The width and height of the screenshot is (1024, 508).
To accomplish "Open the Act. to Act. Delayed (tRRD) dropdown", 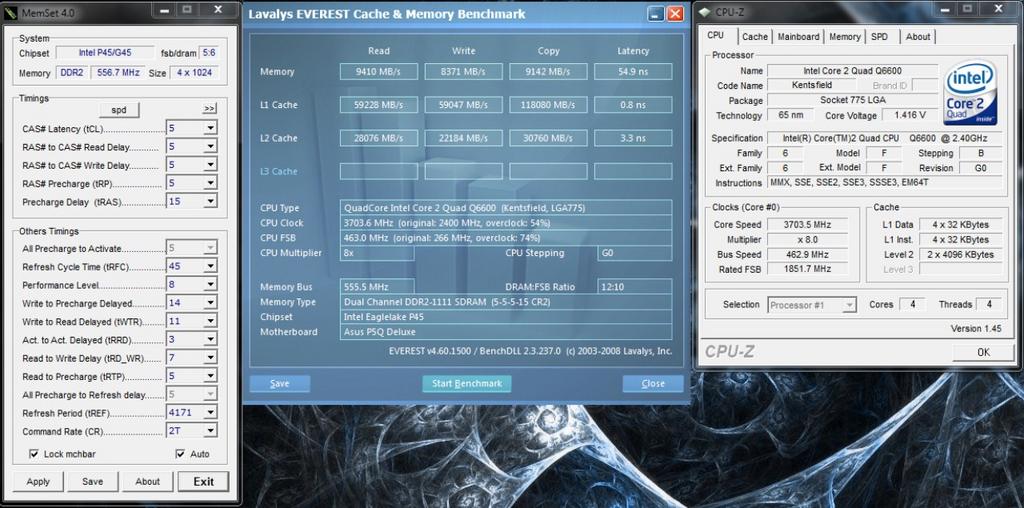I will point(210,340).
